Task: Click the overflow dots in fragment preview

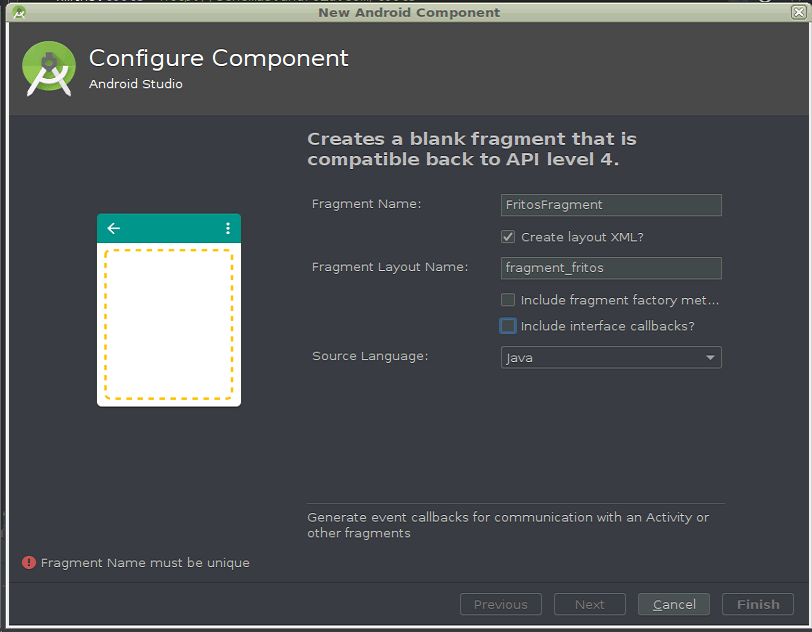Action: [x=228, y=228]
